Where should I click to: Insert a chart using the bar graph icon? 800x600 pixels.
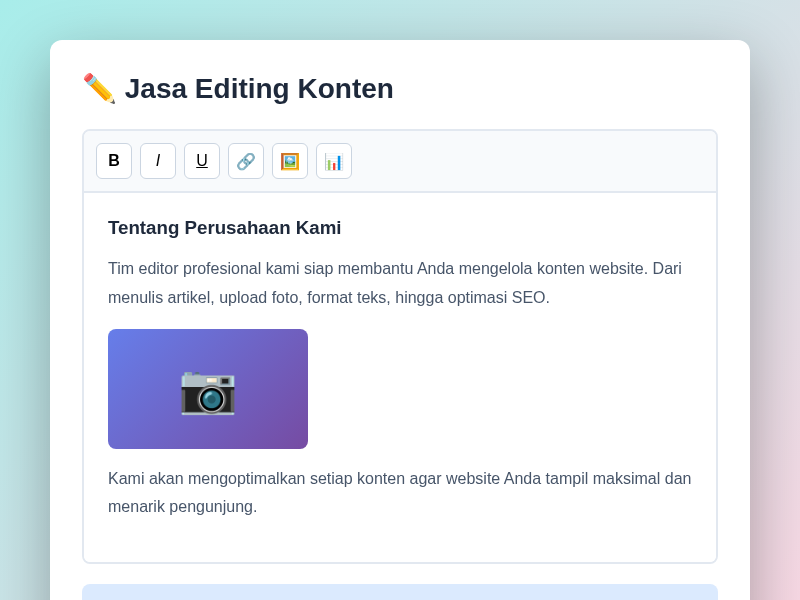(334, 161)
